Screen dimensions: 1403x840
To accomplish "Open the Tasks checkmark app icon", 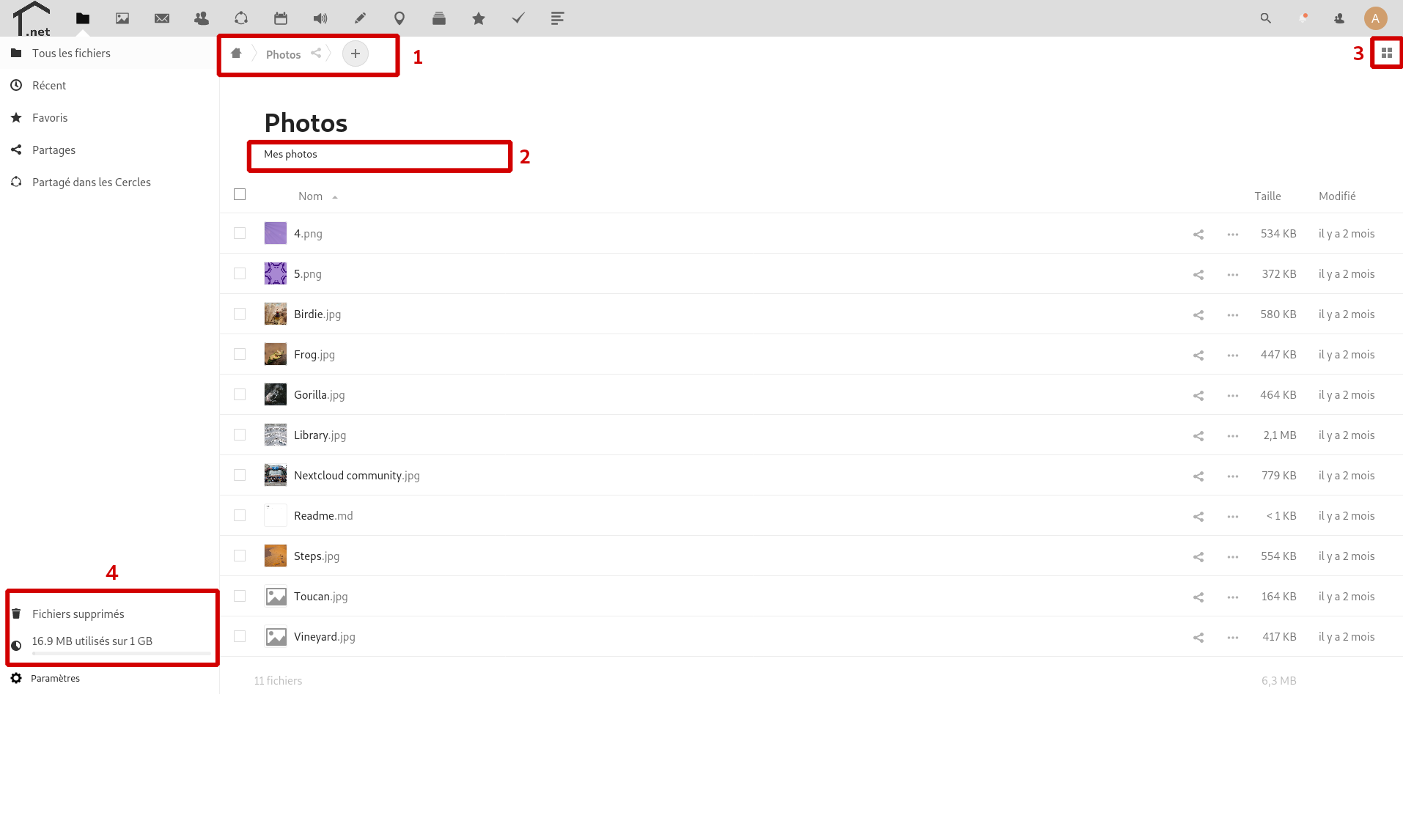I will click(518, 18).
